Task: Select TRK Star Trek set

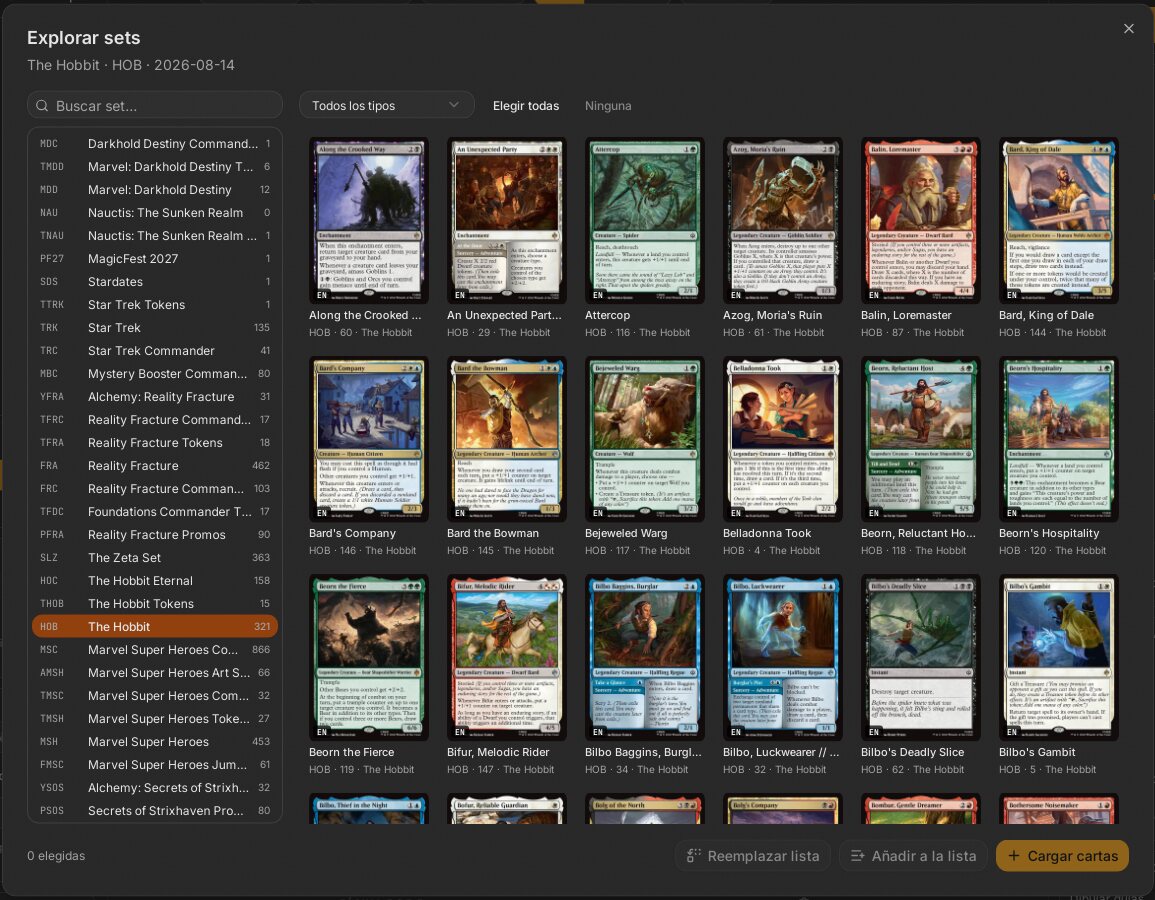Action: tap(155, 327)
